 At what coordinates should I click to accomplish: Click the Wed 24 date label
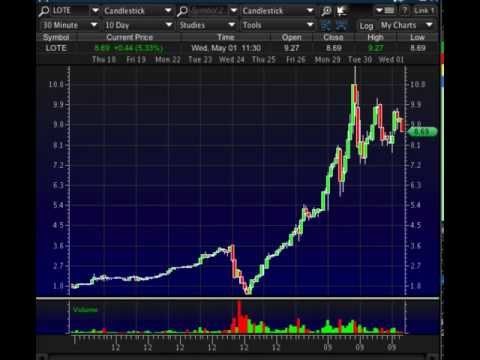tap(232, 60)
